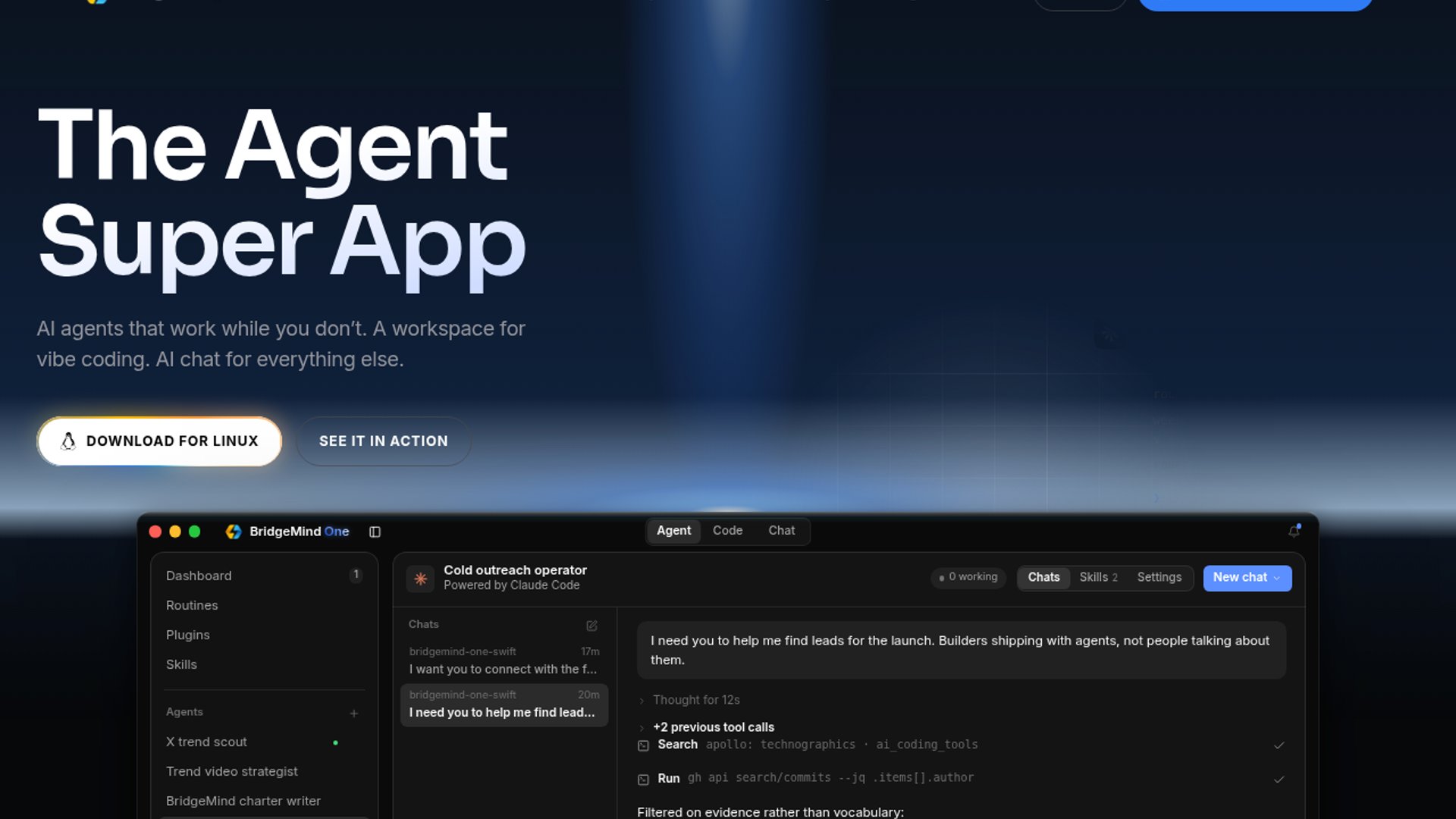Go to Routines in the sidebar
The image size is (1456, 819).
(x=264, y=605)
